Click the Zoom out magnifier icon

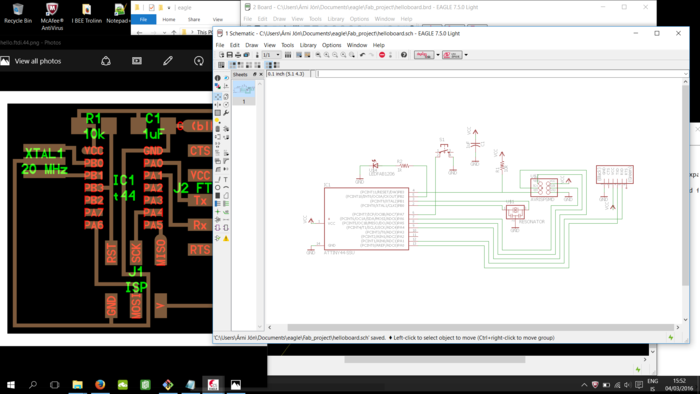tap(335, 55)
